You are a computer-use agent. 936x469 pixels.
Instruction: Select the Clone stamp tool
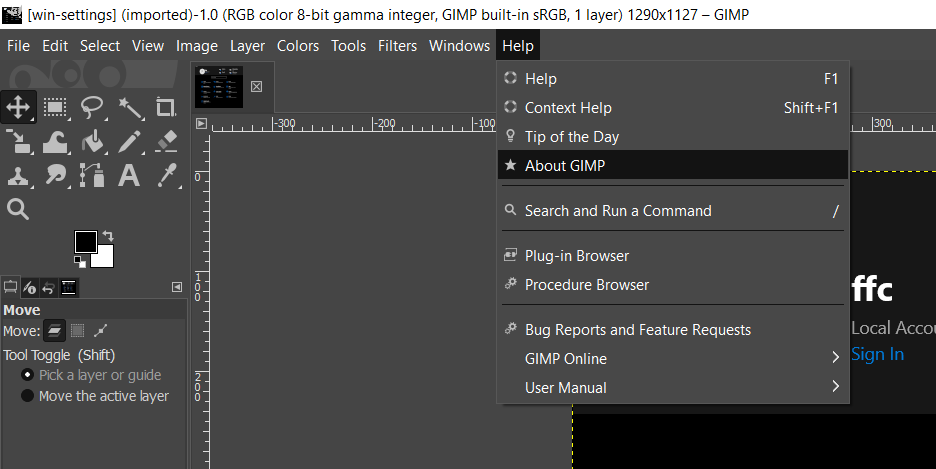click(x=18, y=176)
